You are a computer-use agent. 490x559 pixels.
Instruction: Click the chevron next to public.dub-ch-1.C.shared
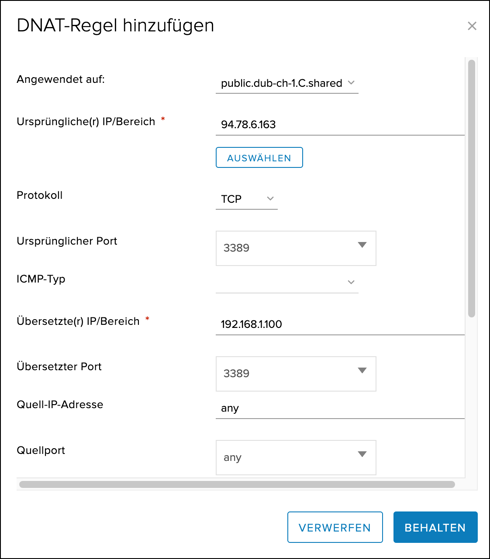[x=351, y=83]
